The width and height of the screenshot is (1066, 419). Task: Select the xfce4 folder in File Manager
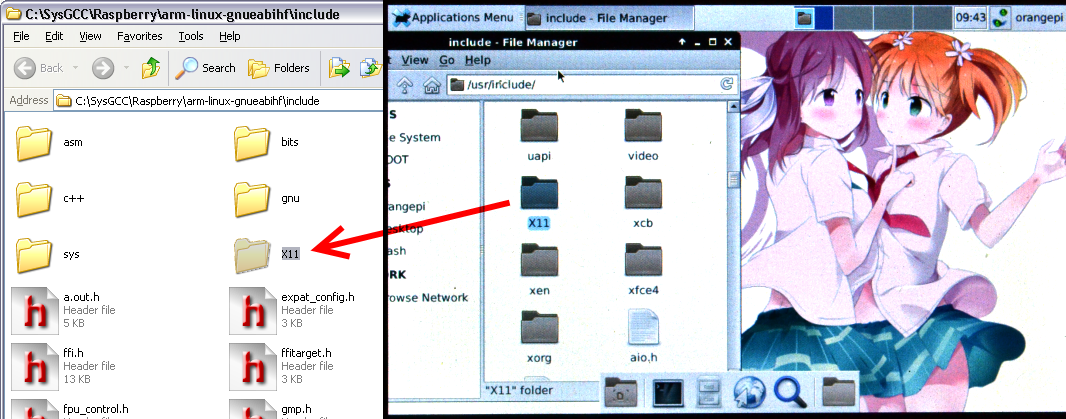[643, 270]
